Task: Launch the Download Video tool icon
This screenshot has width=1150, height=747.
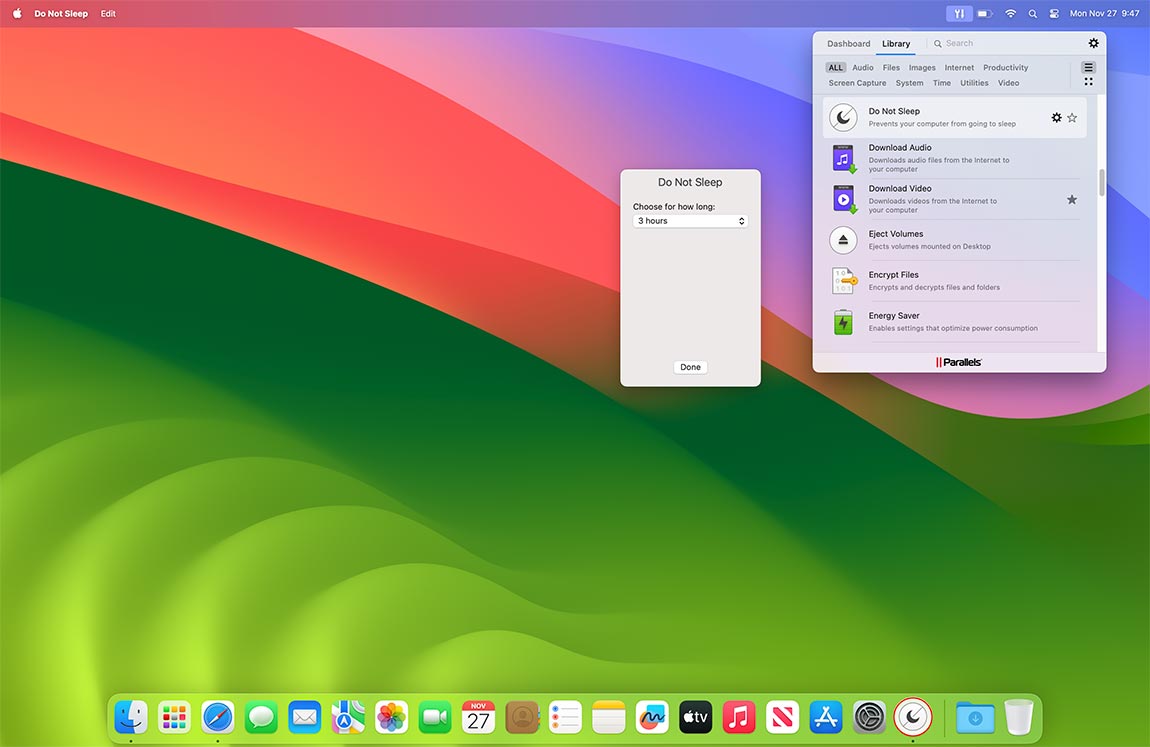Action: click(844, 199)
